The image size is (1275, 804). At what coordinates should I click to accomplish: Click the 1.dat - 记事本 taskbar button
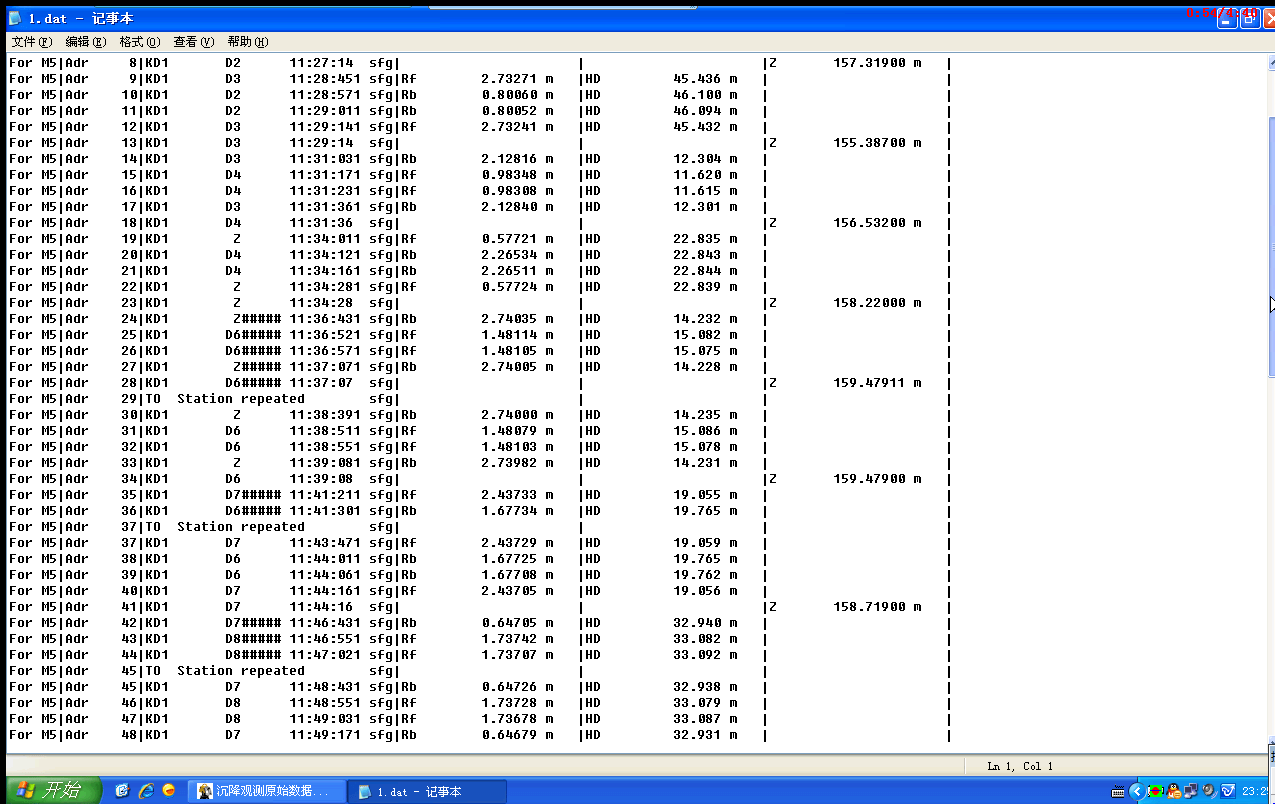click(x=427, y=791)
